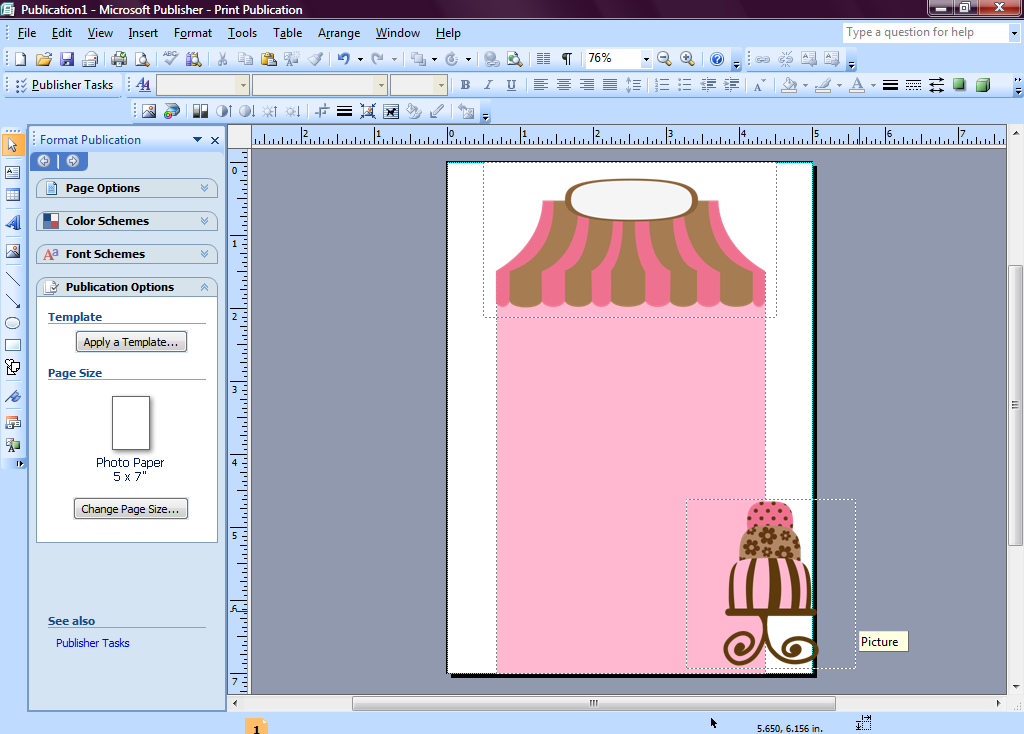Expand the Page Options section
The height and width of the screenshot is (734, 1024).
(x=126, y=188)
